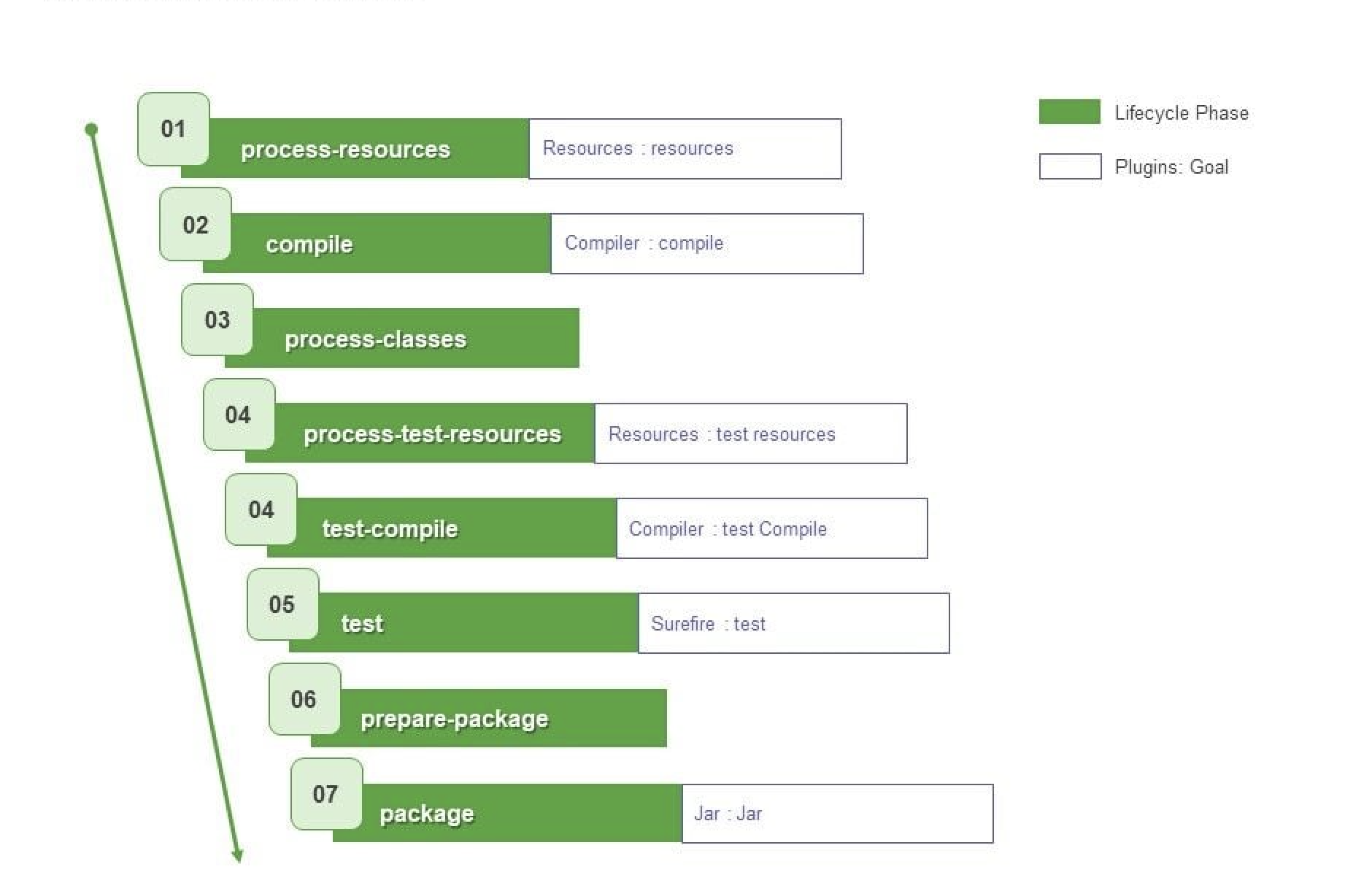Select the package phase bar
Viewport: 1372px width, 883px height.
point(507,813)
